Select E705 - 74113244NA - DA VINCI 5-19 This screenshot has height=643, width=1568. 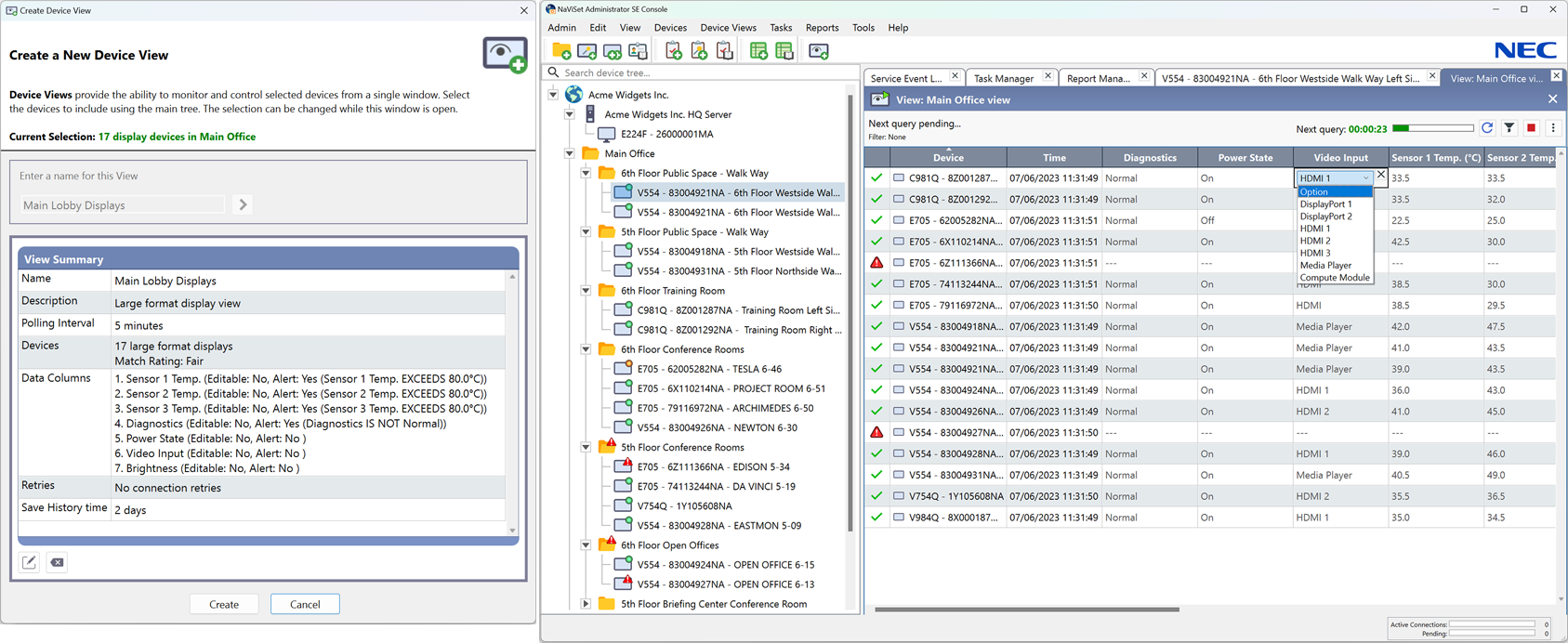click(x=716, y=487)
